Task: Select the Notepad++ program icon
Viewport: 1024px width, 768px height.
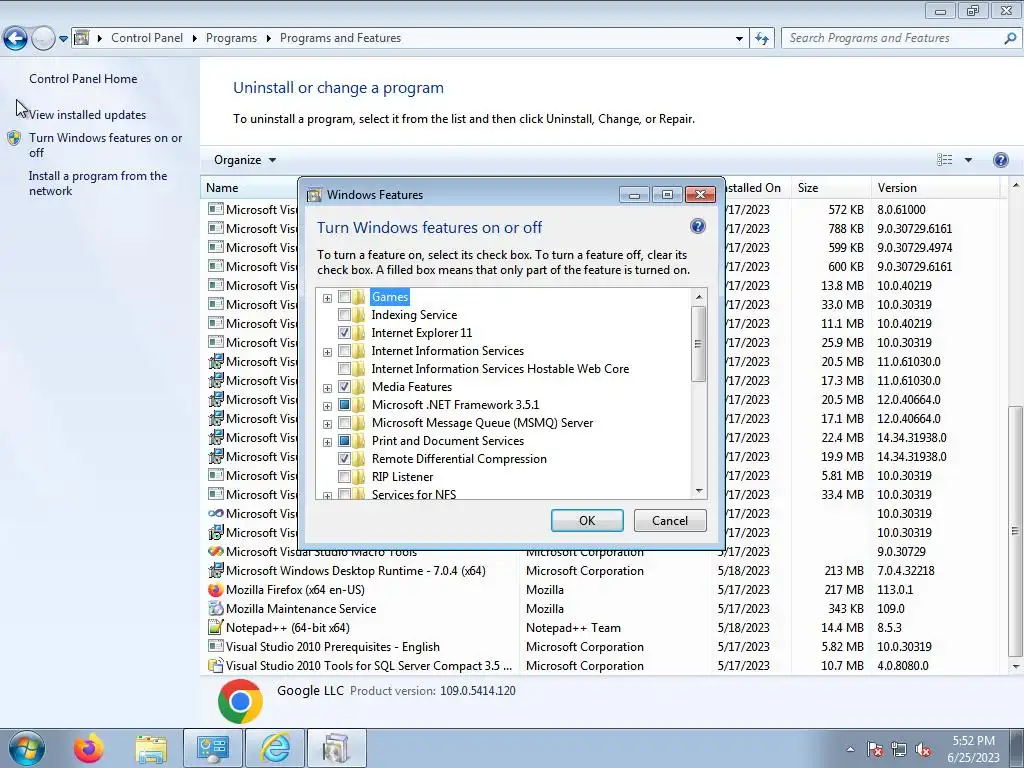Action: coord(216,628)
